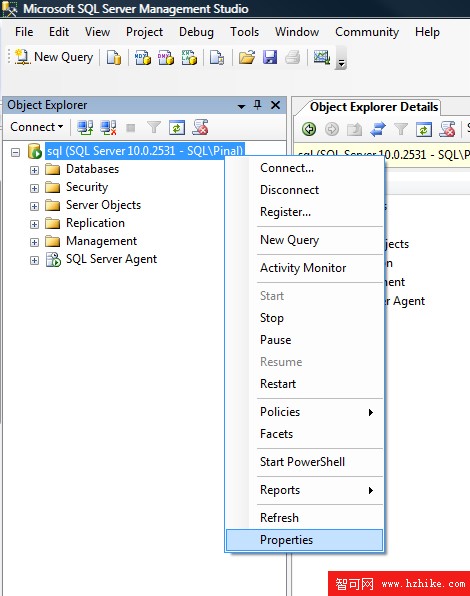Open the Community menu

(x=367, y=32)
